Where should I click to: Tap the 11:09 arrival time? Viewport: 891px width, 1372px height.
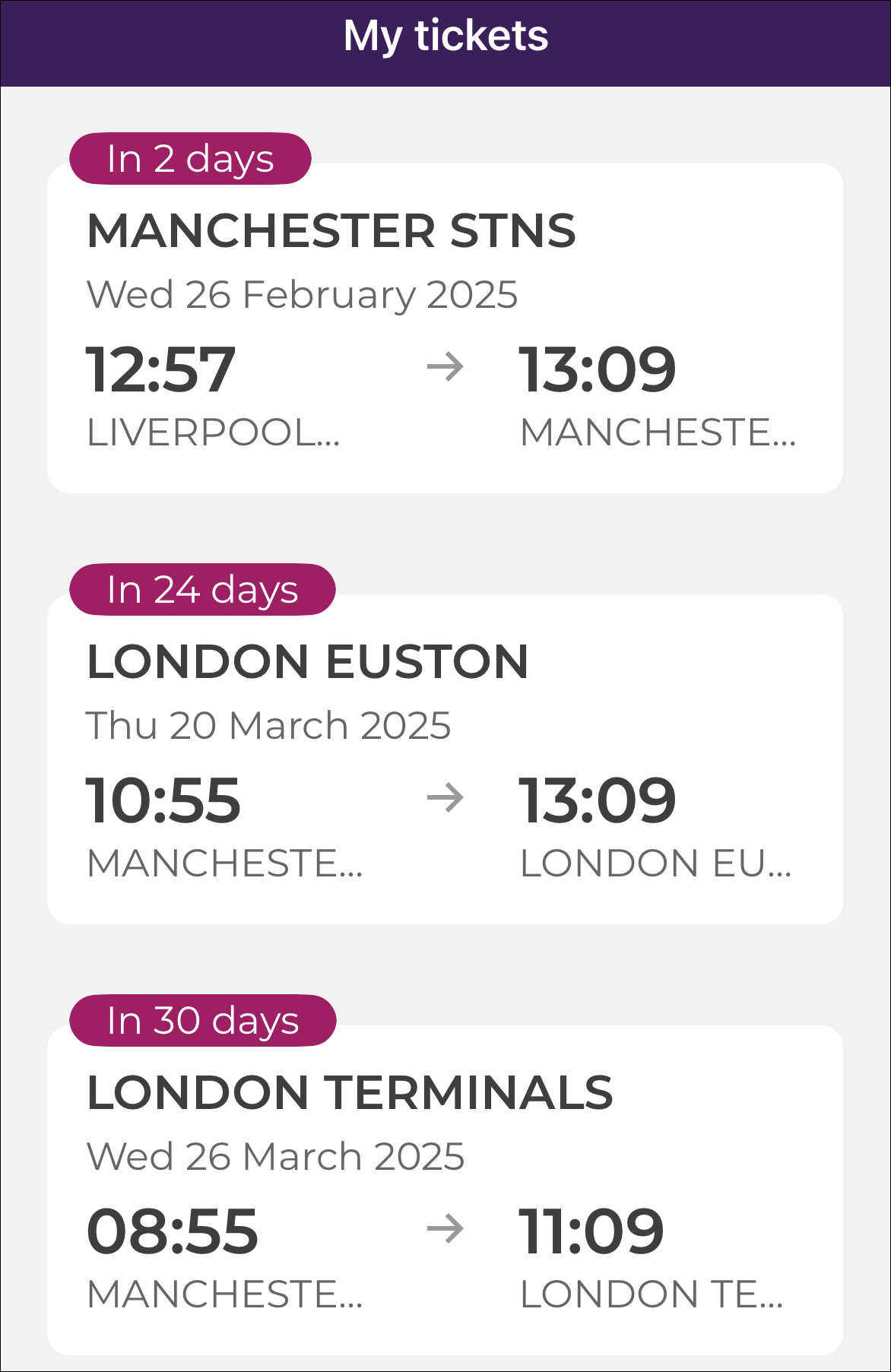(x=591, y=1231)
